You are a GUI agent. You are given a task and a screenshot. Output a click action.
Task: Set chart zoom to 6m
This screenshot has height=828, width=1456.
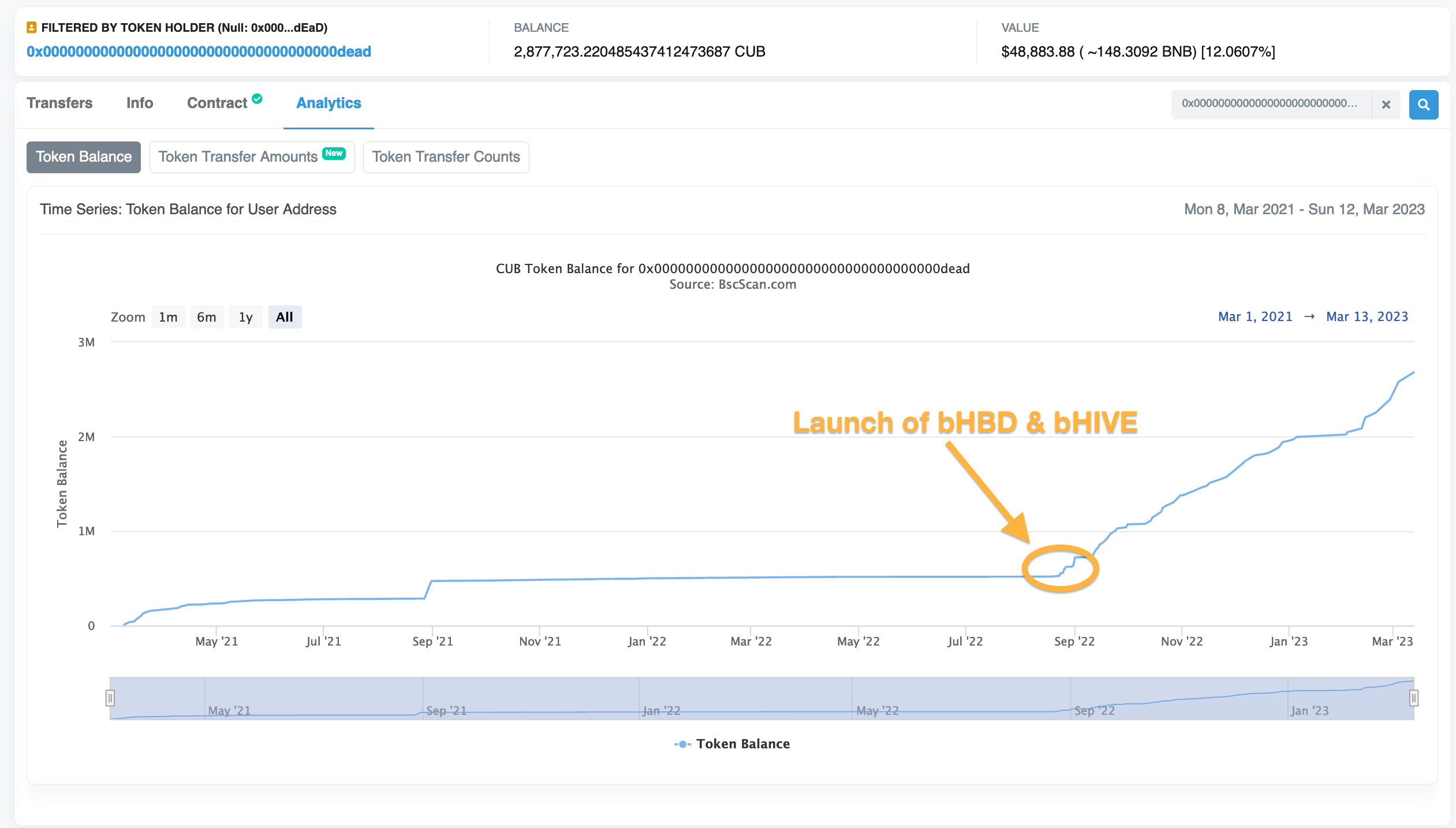click(207, 317)
